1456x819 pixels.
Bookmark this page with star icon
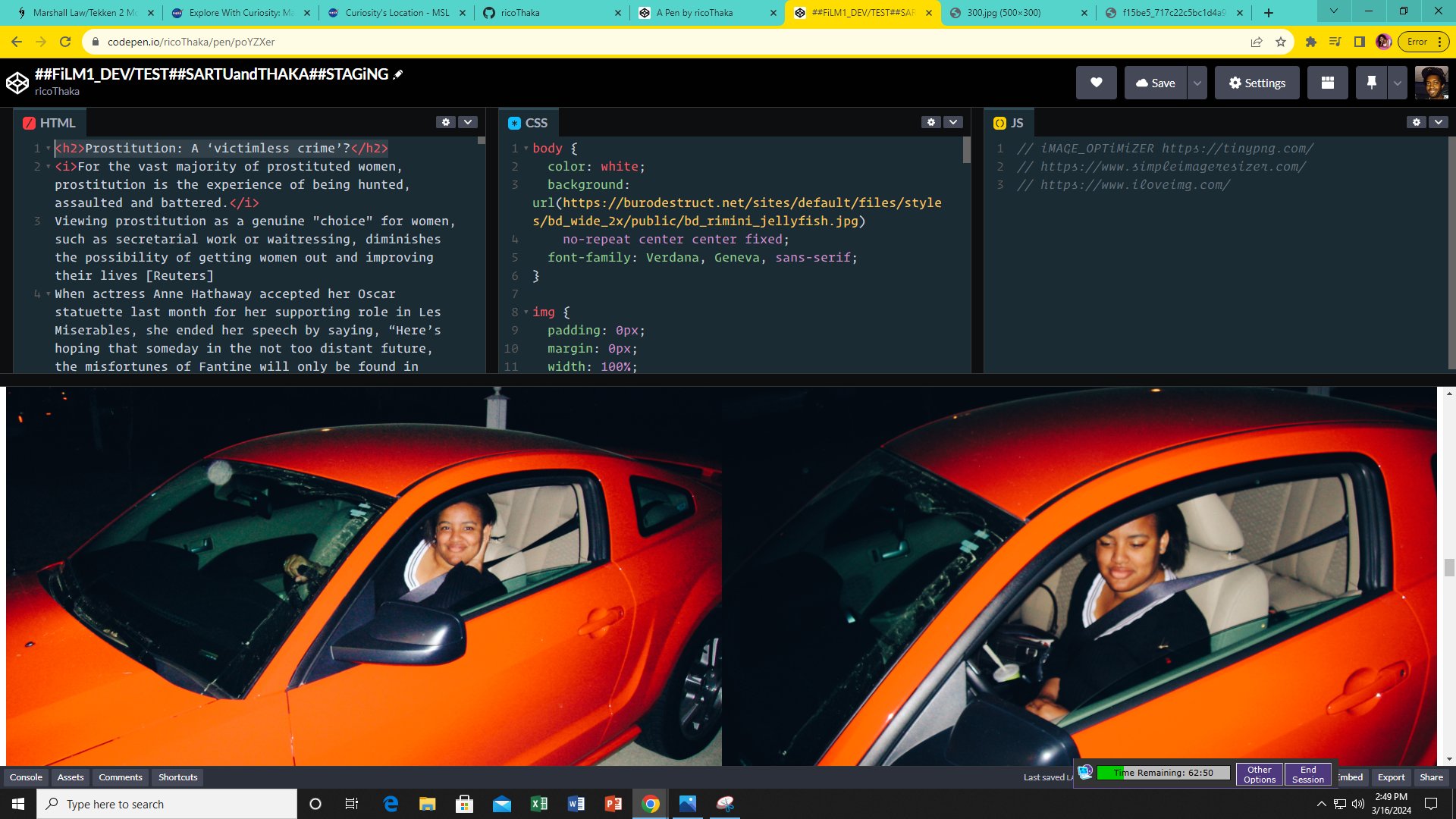pyautogui.click(x=1281, y=42)
